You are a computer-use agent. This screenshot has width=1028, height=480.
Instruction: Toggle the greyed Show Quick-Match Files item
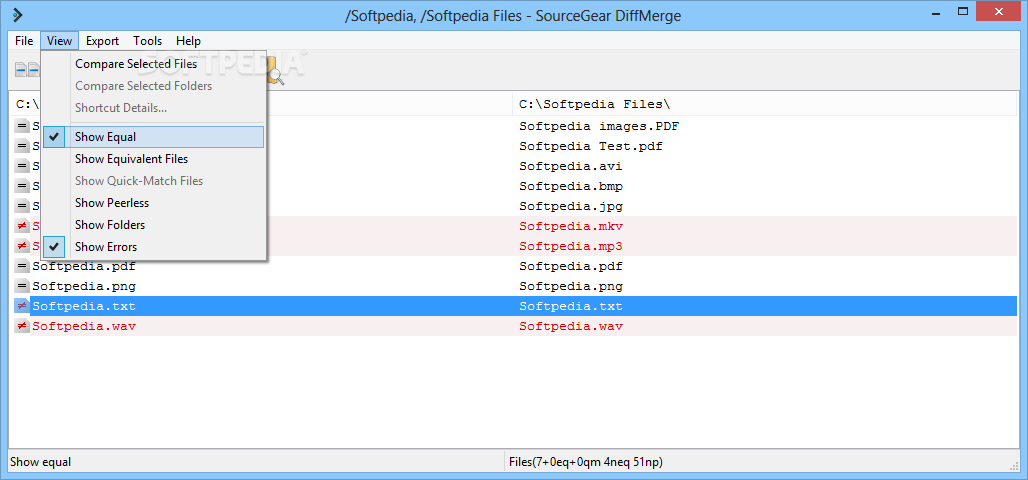[153, 180]
